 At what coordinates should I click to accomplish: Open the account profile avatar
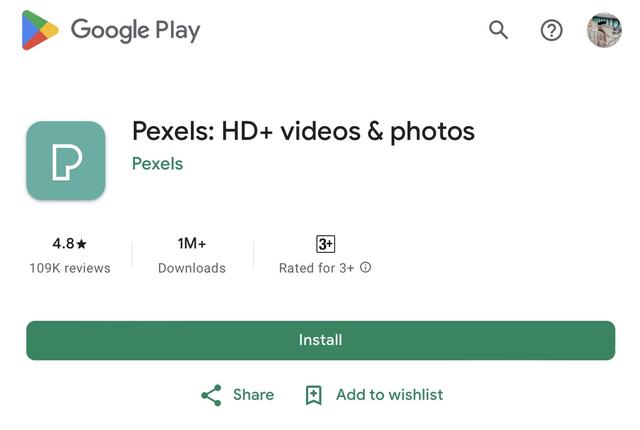[x=604, y=30]
